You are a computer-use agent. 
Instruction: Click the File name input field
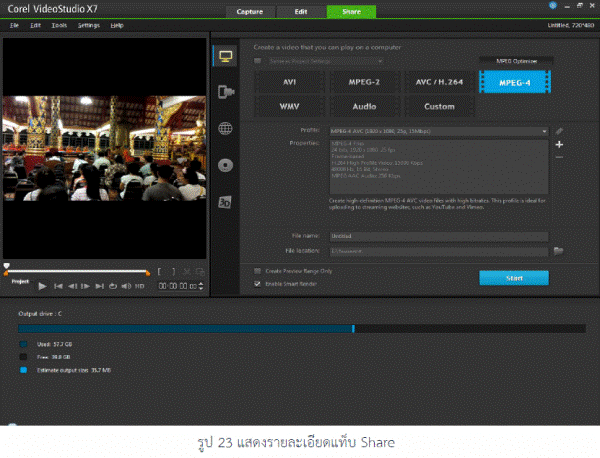point(439,236)
